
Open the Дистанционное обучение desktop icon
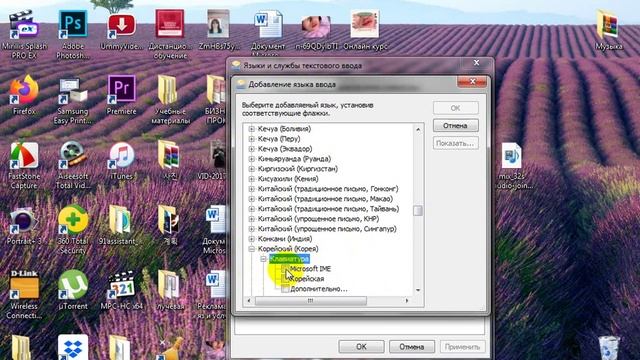tap(170, 24)
